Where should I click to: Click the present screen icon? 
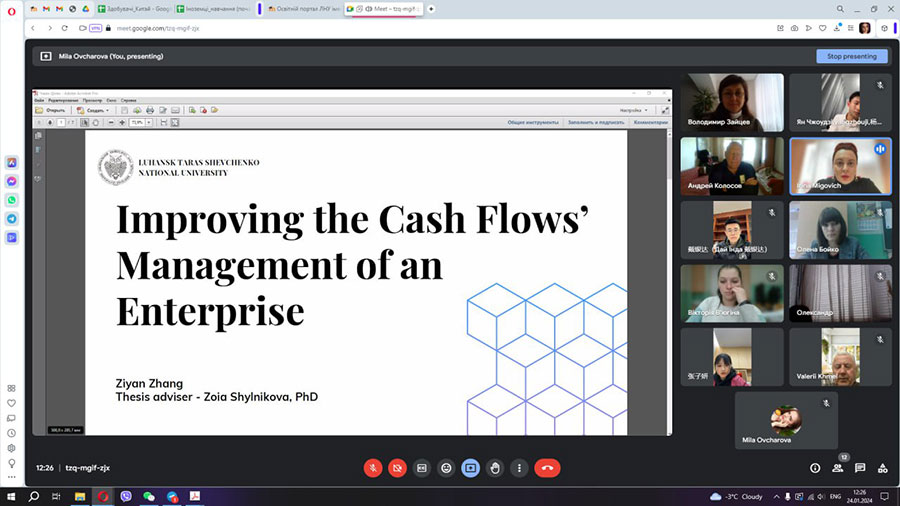(x=470, y=467)
